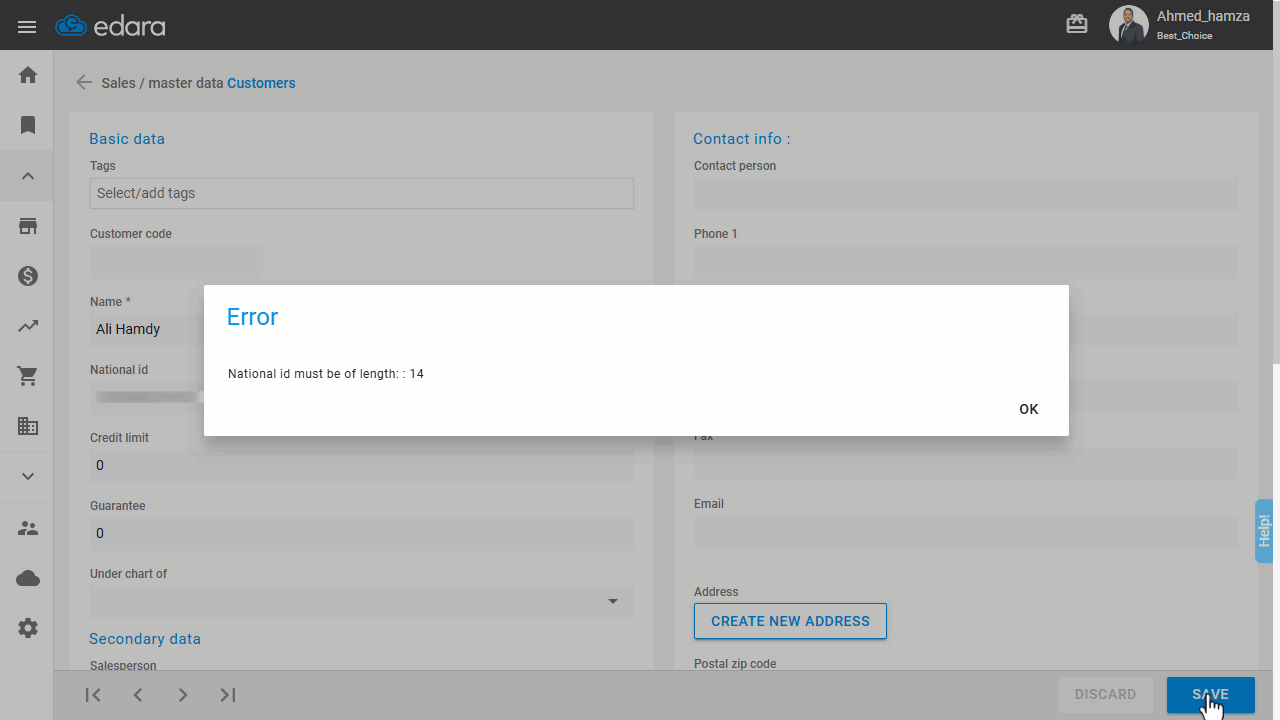Click the edara logo
Viewport: 1280px width, 720px height.
coord(110,26)
